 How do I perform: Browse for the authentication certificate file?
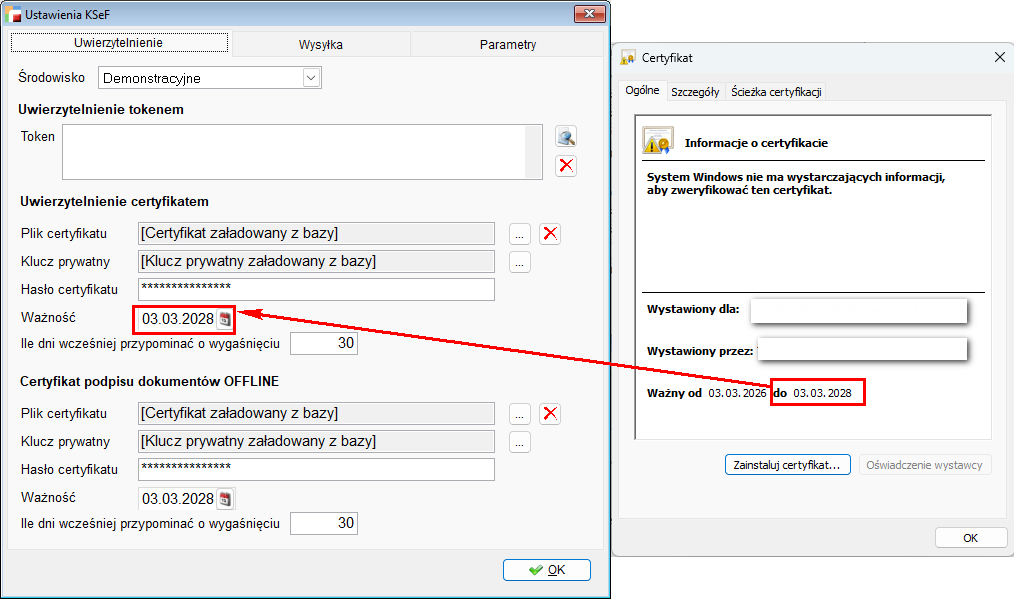pos(519,234)
